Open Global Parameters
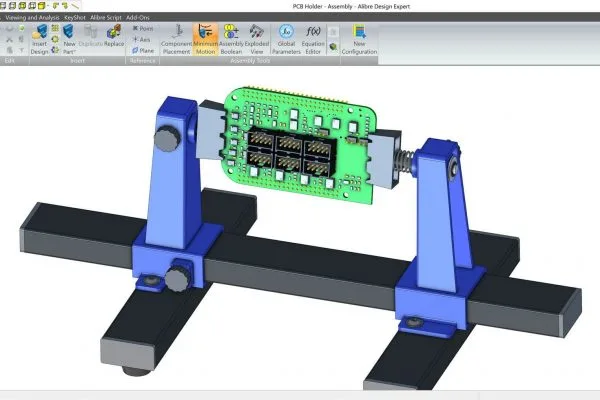The image size is (600, 400). 286,39
